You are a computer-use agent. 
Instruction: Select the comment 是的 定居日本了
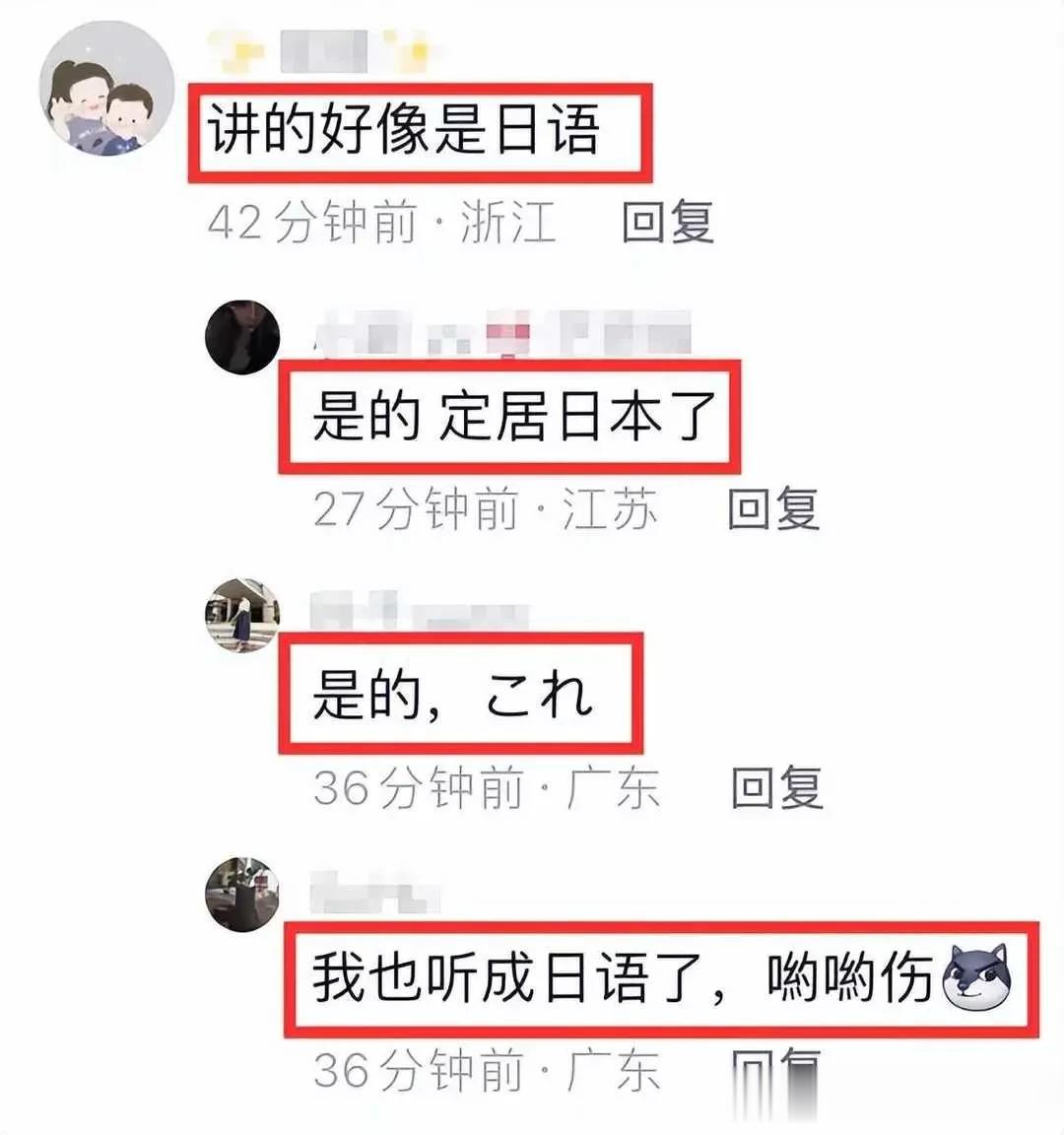[x=514, y=416]
